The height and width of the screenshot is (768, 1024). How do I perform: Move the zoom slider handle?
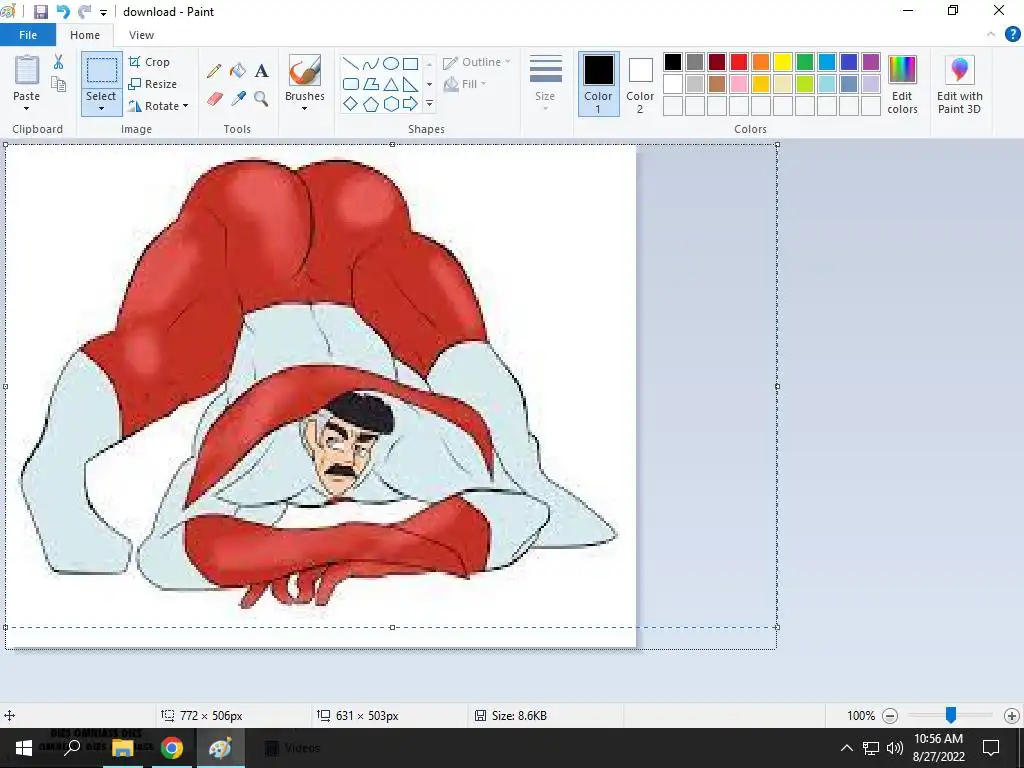951,715
